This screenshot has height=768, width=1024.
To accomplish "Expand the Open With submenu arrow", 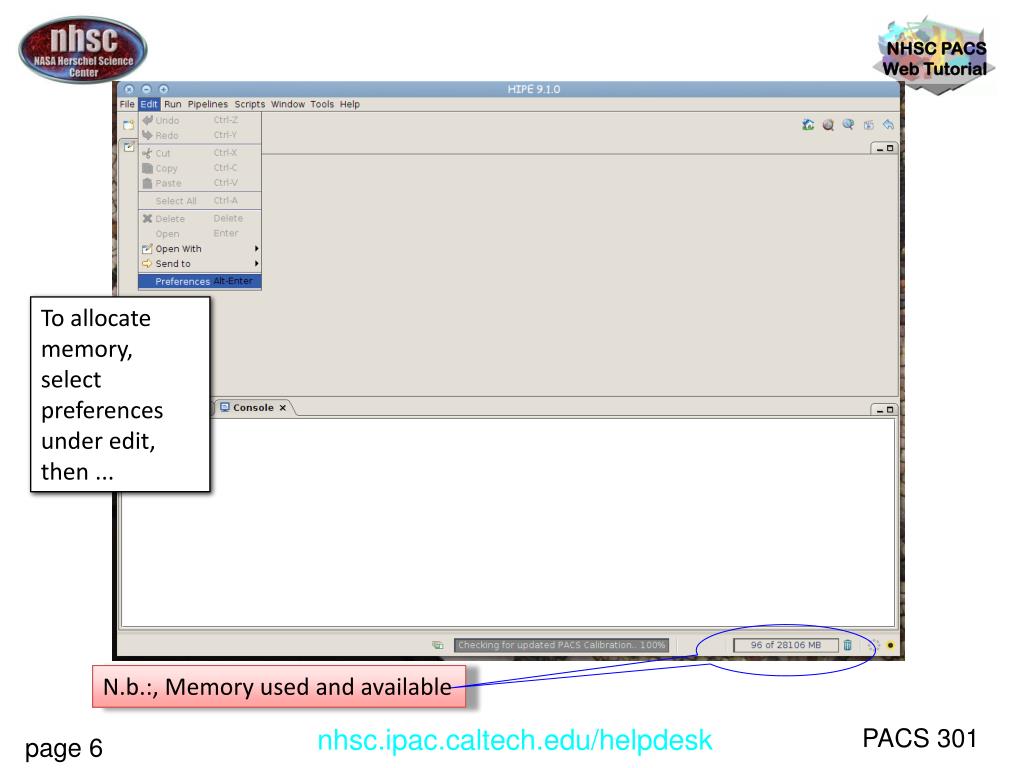I will click(x=257, y=249).
